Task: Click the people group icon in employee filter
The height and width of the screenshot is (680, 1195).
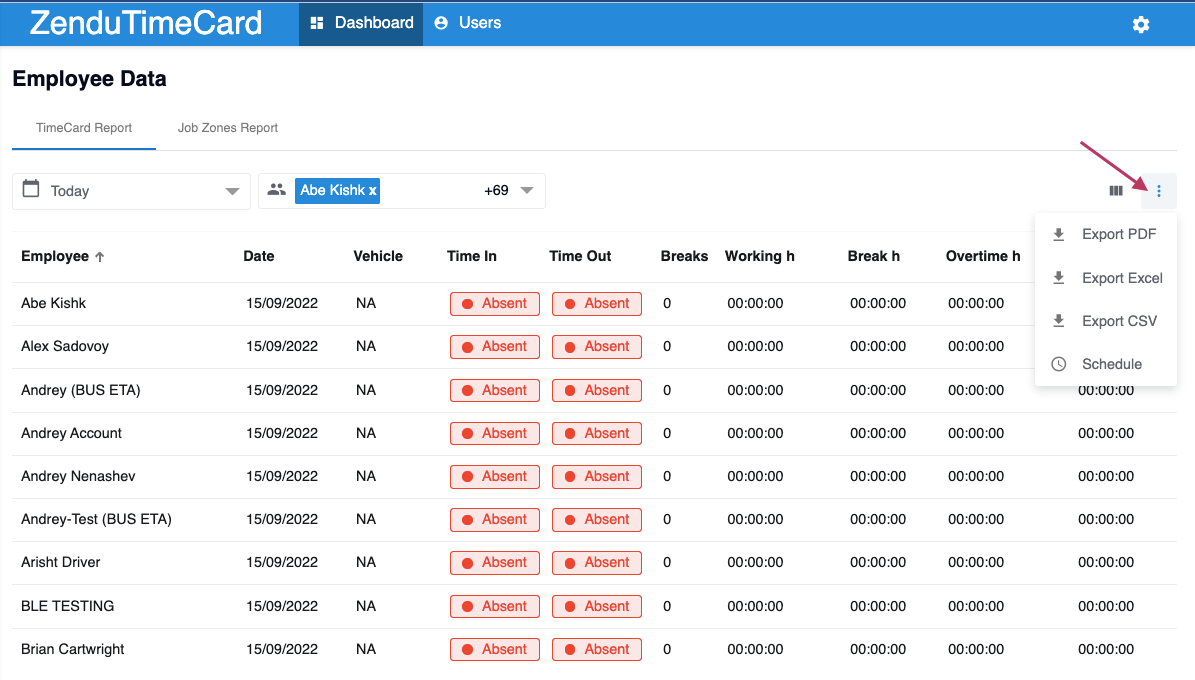Action: coord(277,190)
